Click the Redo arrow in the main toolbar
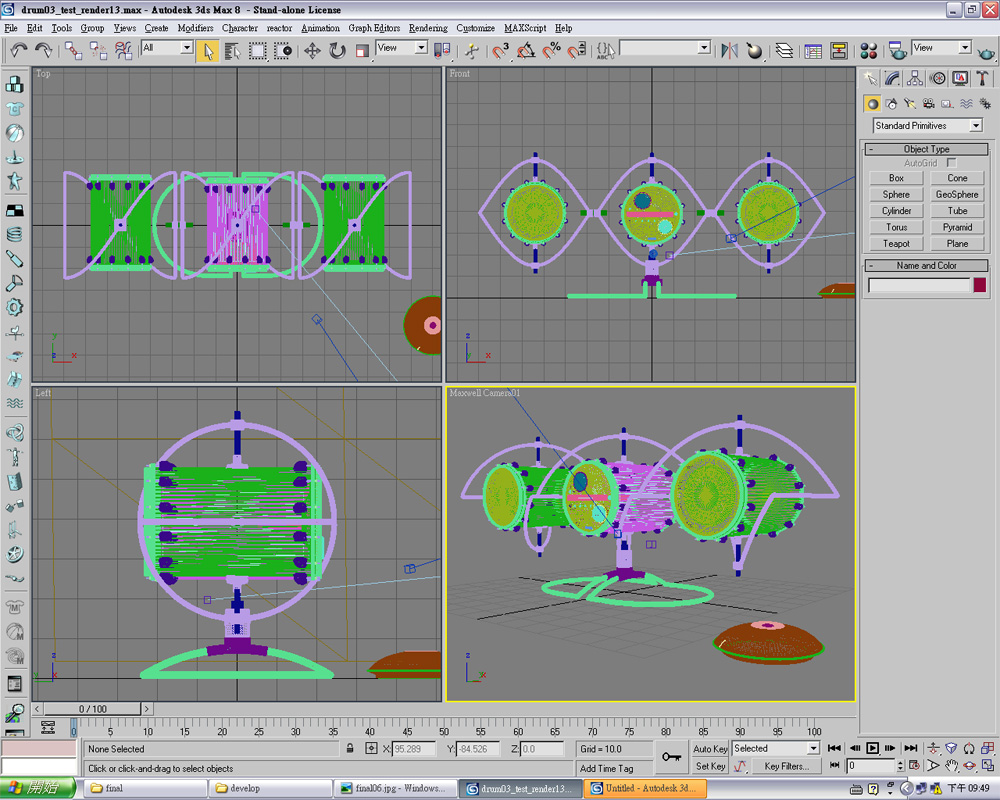Viewport: 1000px width, 800px height. point(43,50)
